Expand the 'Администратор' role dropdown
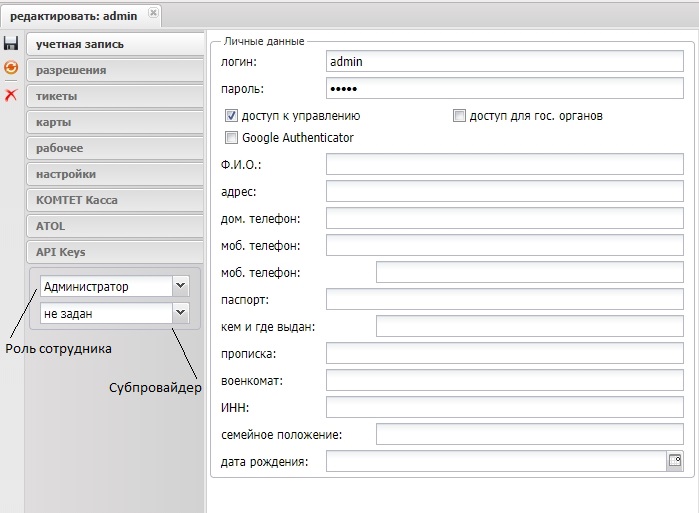The width and height of the screenshot is (699, 513). [180, 287]
